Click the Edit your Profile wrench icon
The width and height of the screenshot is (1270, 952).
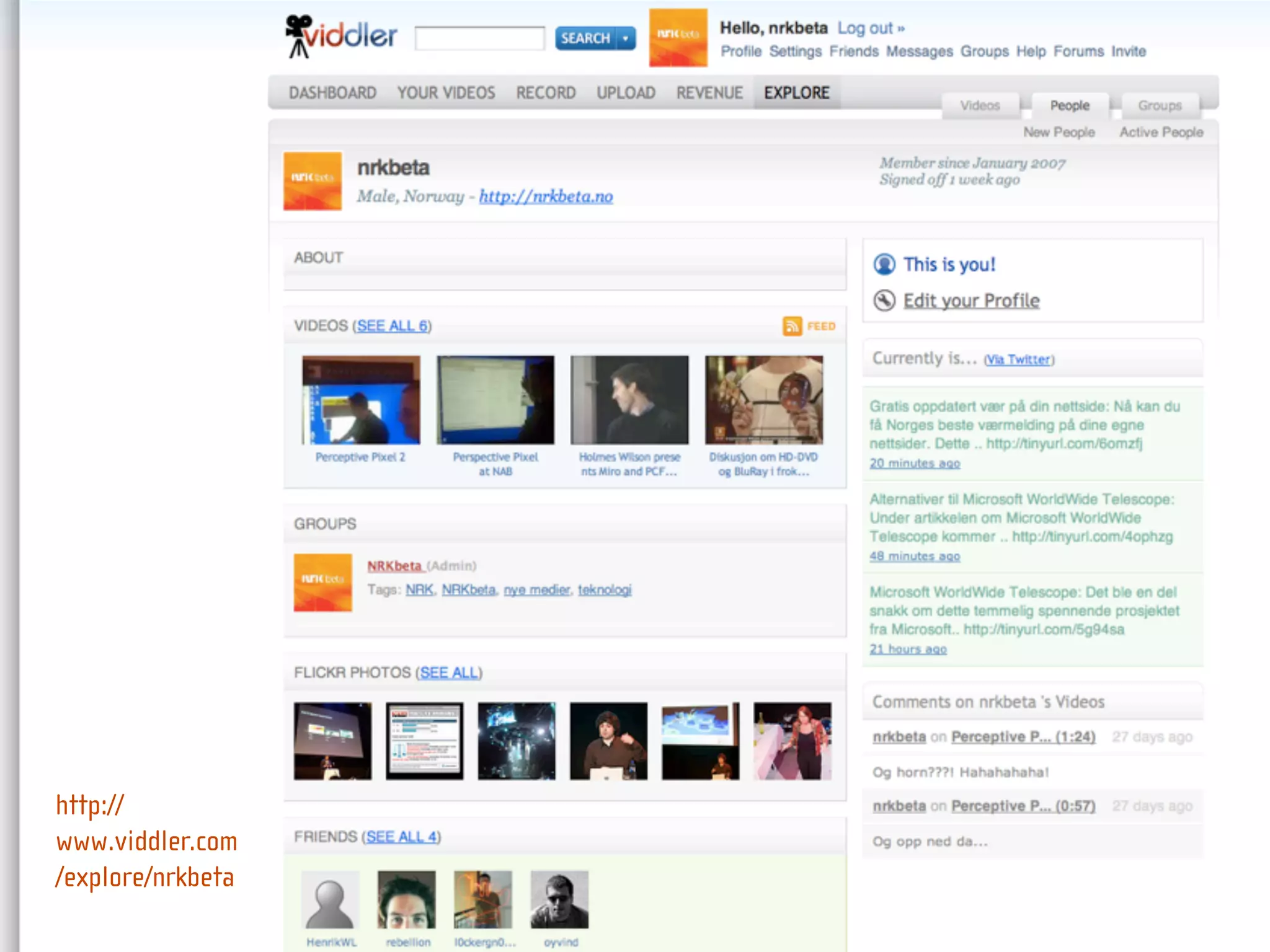coord(884,301)
